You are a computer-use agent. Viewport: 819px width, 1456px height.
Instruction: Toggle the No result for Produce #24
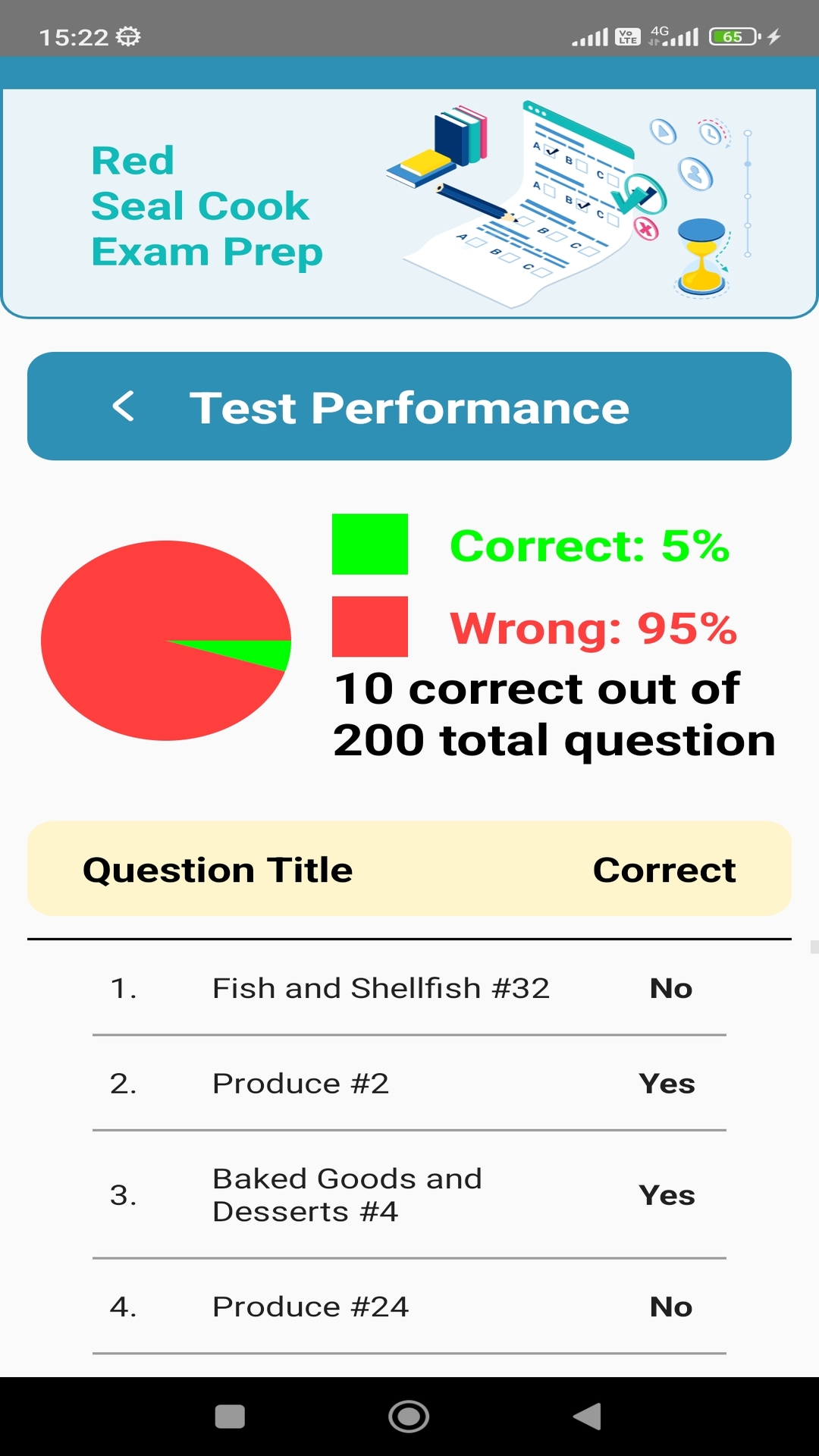click(x=670, y=1306)
